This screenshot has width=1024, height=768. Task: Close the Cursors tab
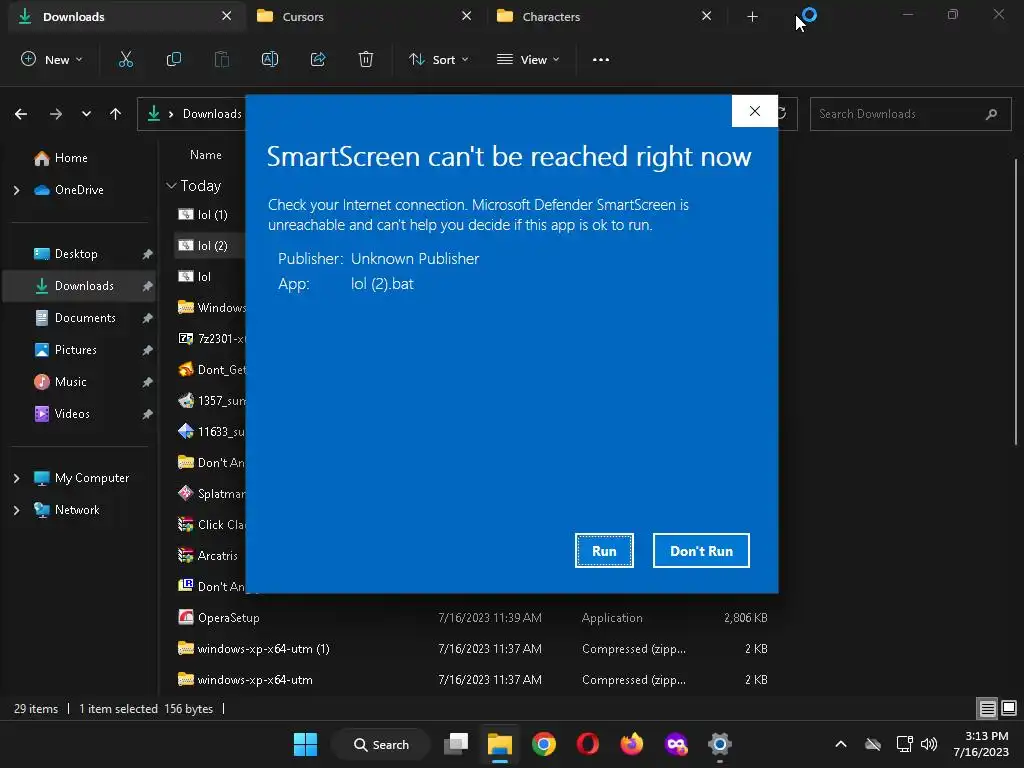click(x=466, y=16)
